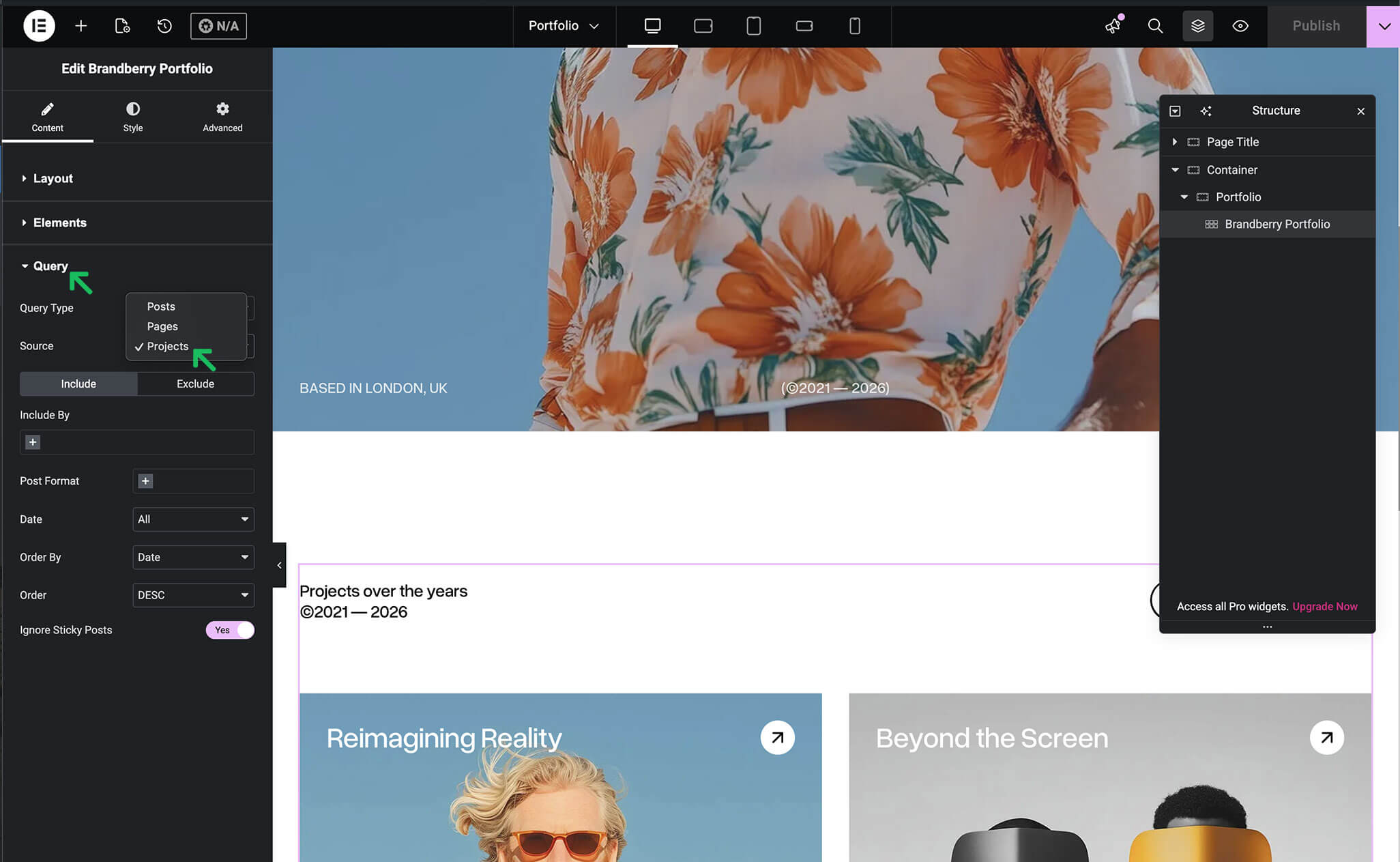This screenshot has width=1400, height=862.
Task: Click the Upgrade Now link
Action: tap(1324, 606)
